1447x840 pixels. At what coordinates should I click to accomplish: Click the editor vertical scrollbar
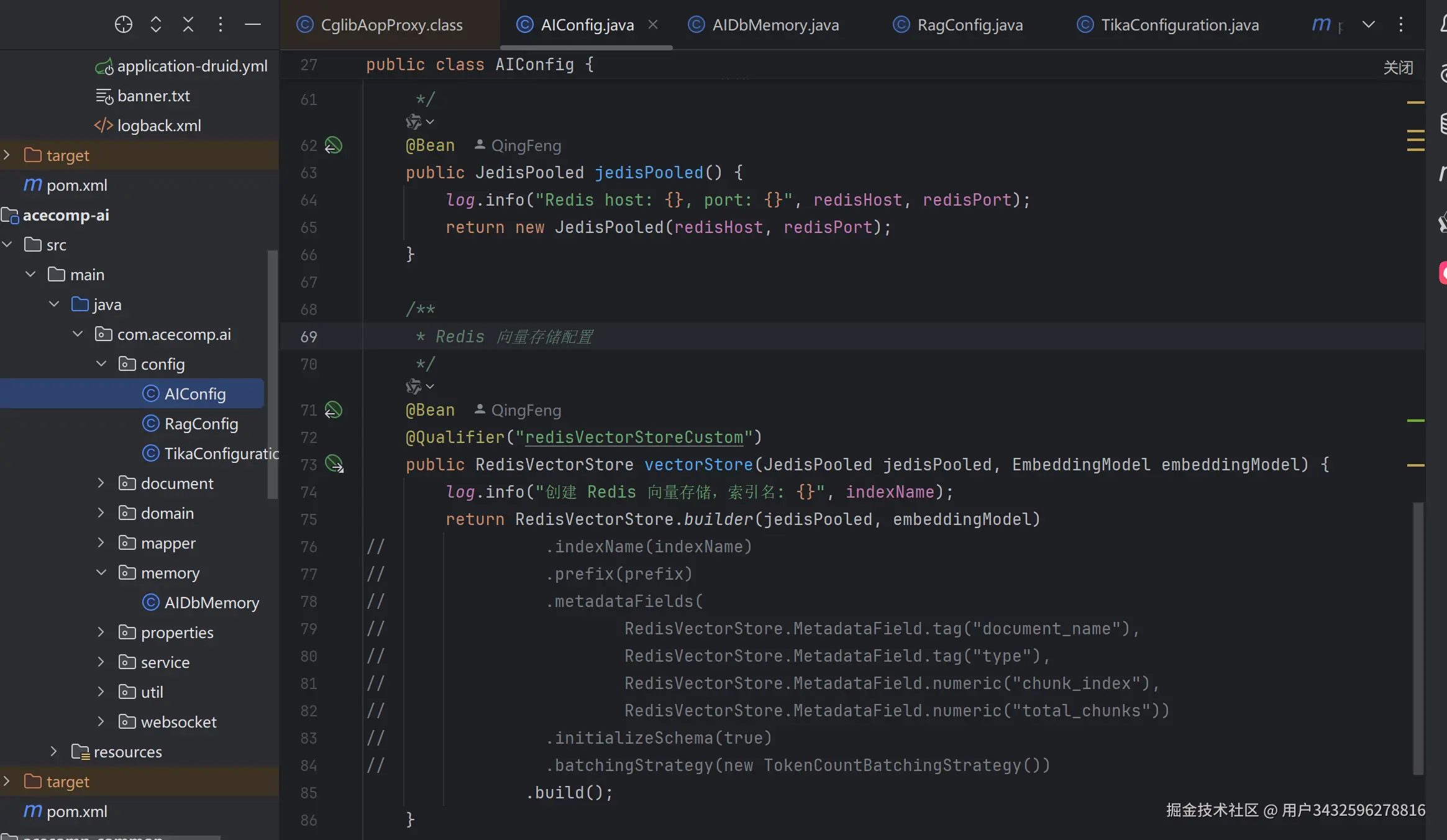tap(1418, 637)
